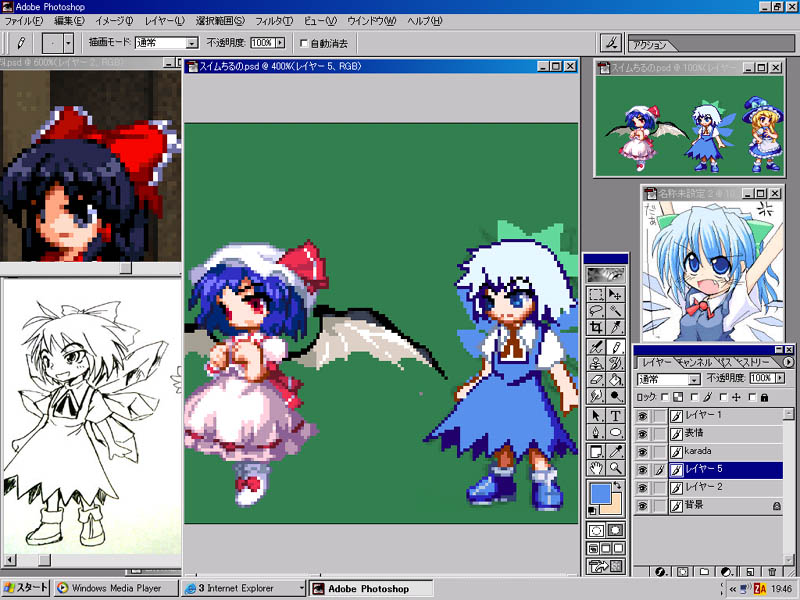Enable lock all checkbox
800x600 pixels.
coord(752,396)
